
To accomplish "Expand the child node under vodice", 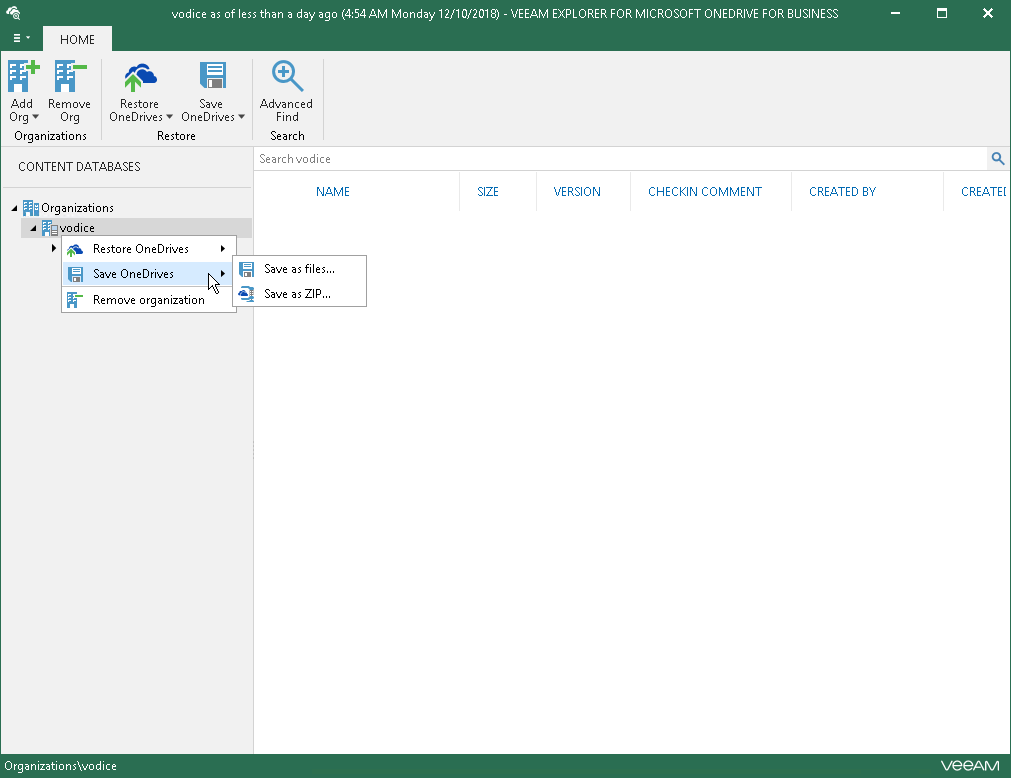I will (54, 248).
